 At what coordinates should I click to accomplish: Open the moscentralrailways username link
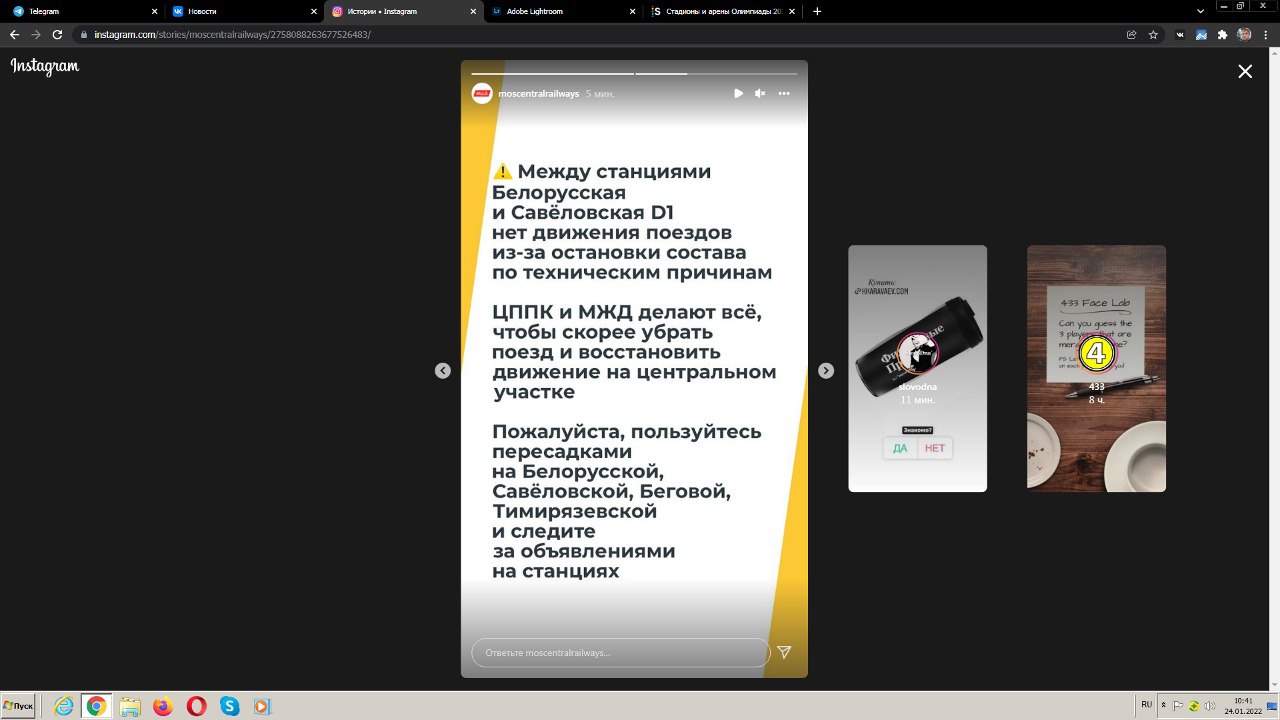click(x=538, y=93)
